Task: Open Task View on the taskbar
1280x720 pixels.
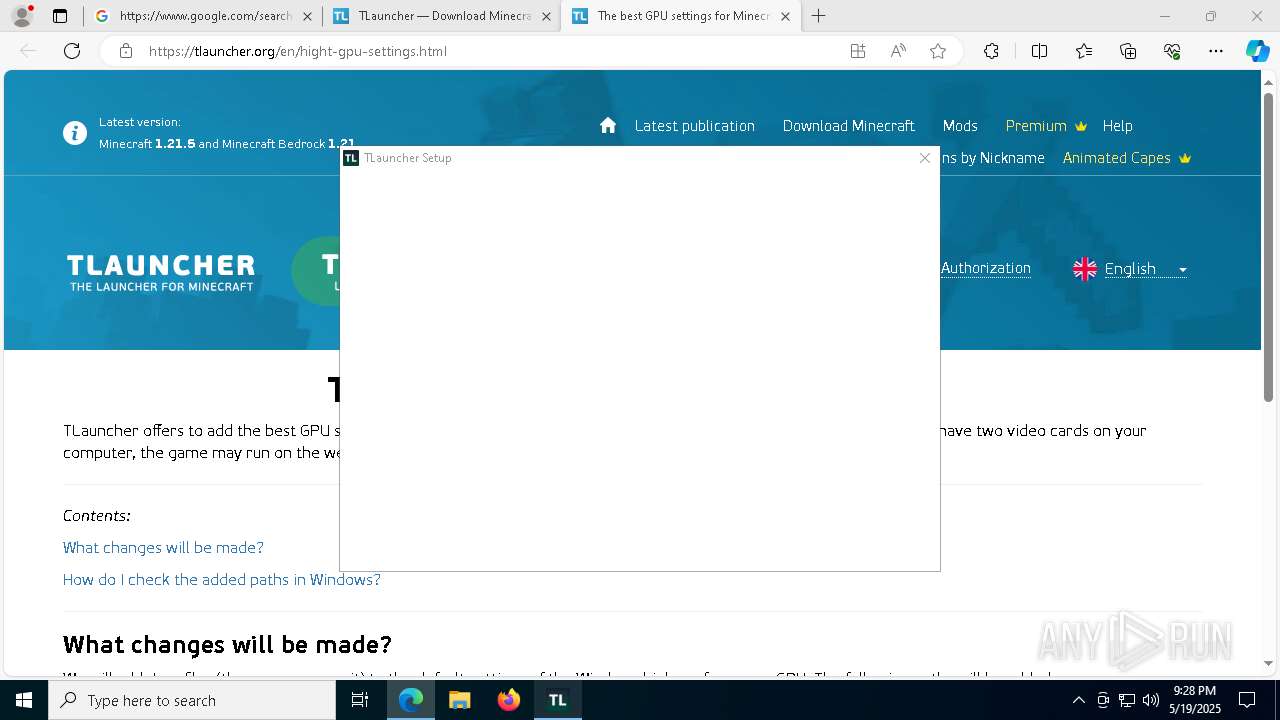Action: click(360, 700)
